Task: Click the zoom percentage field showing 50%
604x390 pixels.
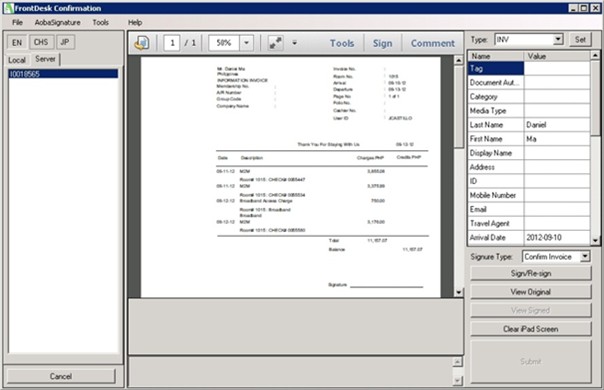Action: click(224, 43)
